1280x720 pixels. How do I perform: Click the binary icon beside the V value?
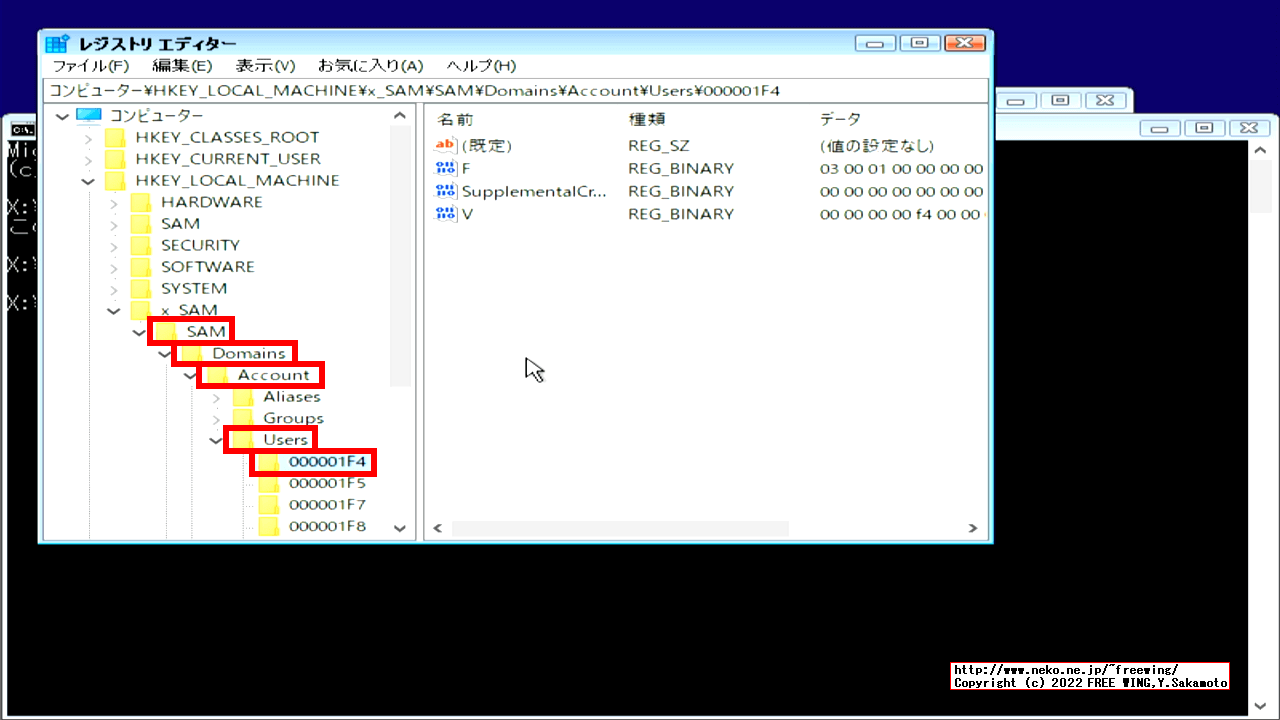(445, 214)
